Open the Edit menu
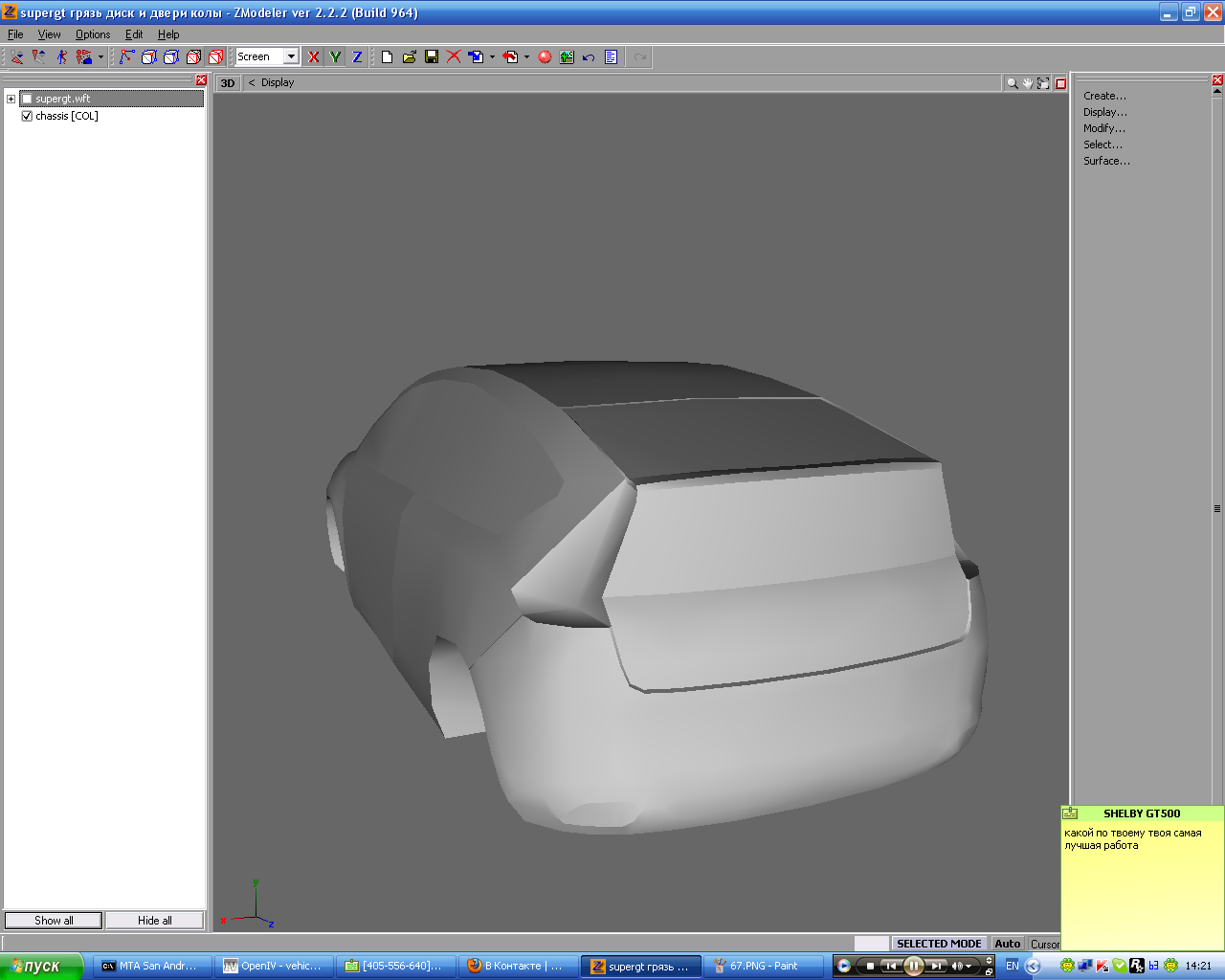 pos(134,34)
